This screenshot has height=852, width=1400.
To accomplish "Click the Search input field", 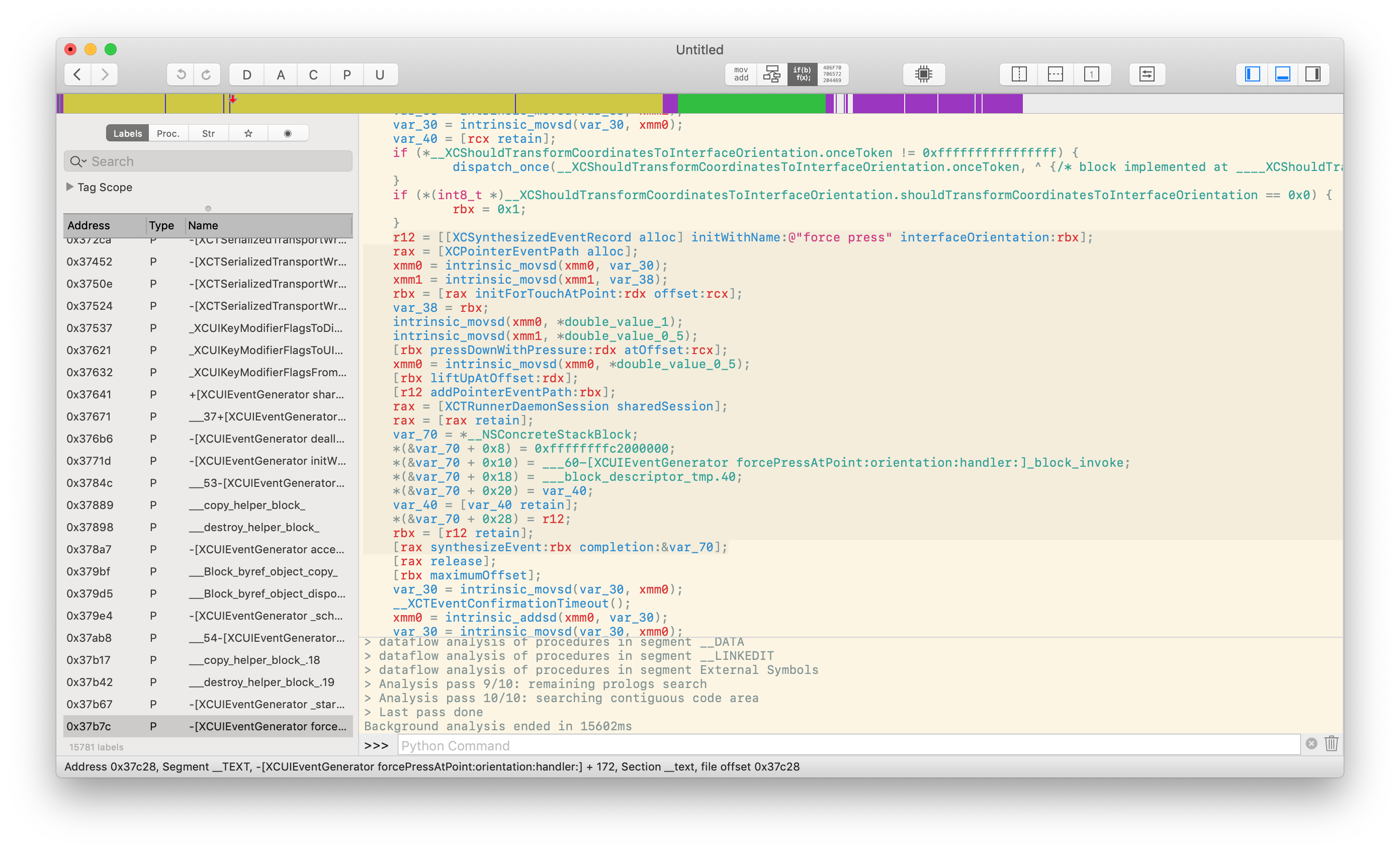I will pos(208,160).
